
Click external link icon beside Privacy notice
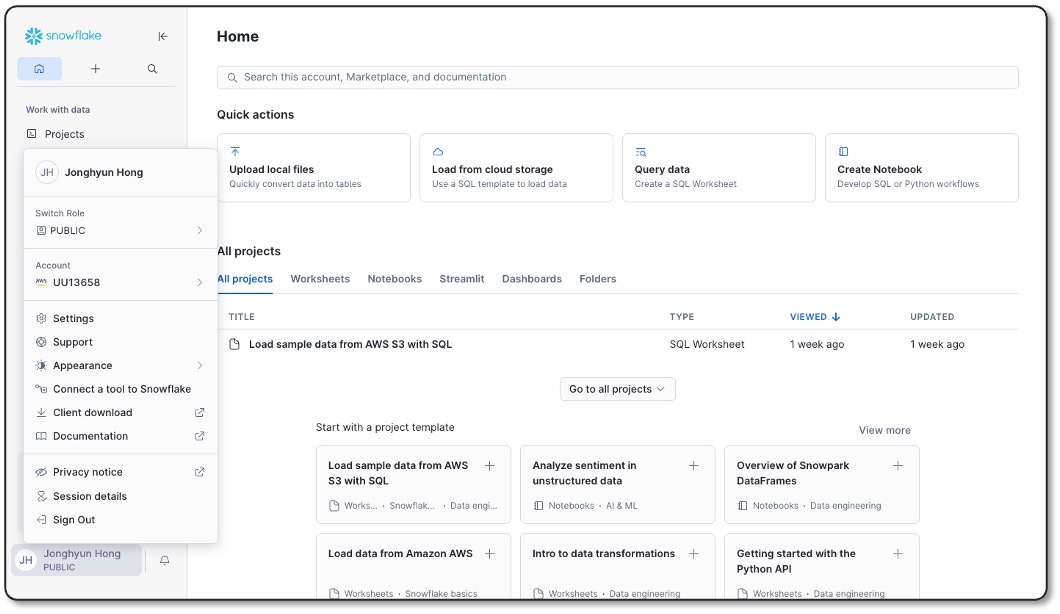click(199, 472)
